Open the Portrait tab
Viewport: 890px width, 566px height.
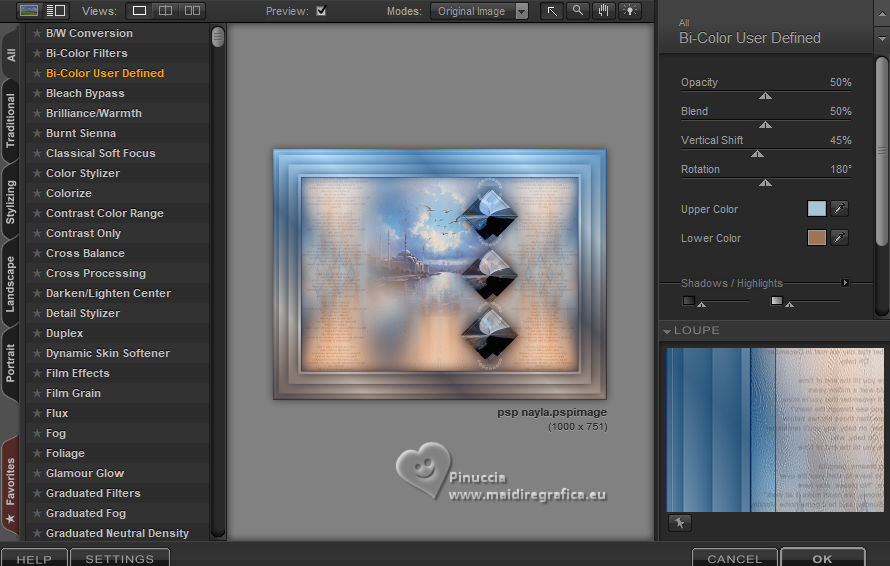(11, 363)
